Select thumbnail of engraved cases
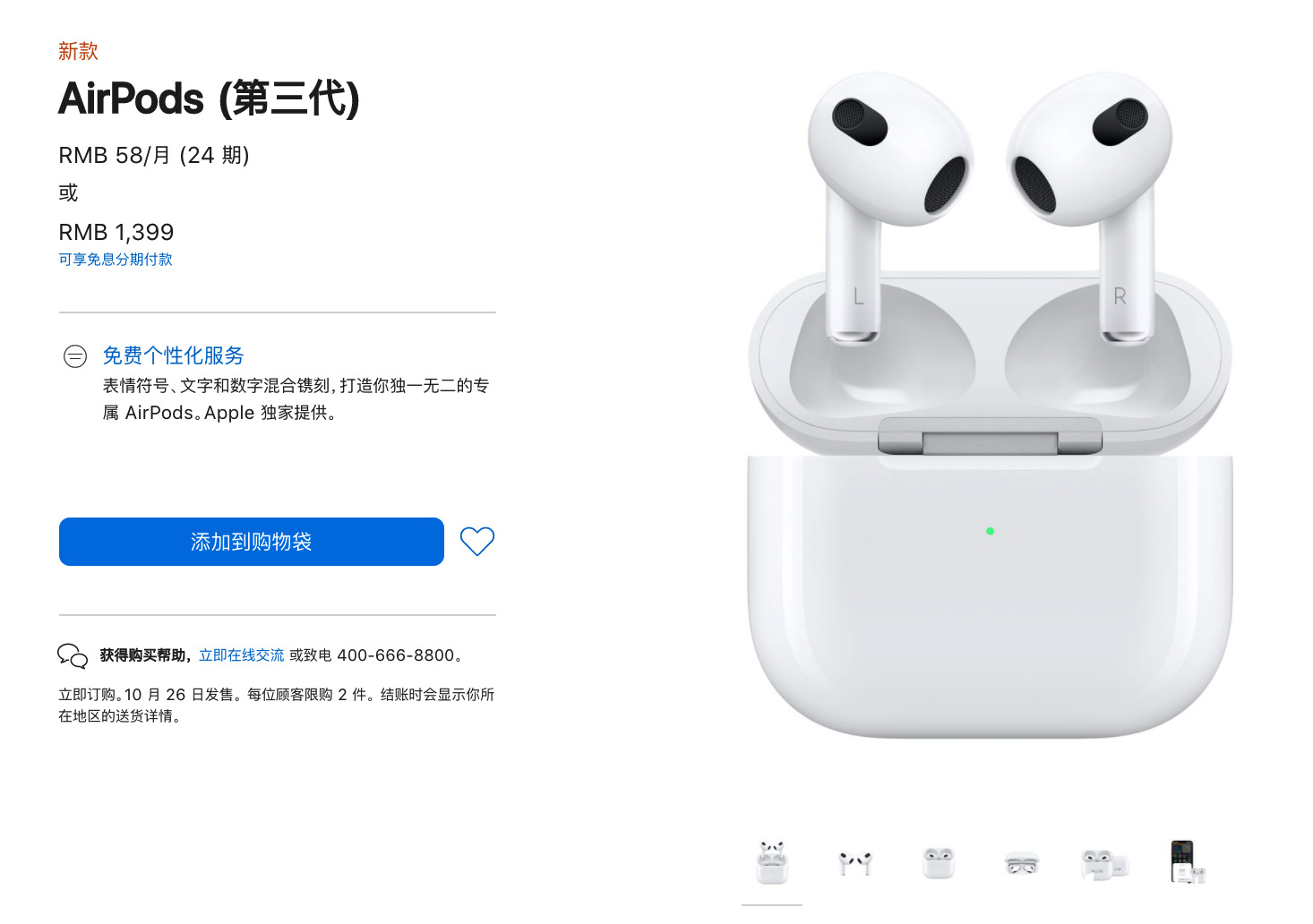Image resolution: width=1313 pixels, height=924 pixels. pos(1105,864)
